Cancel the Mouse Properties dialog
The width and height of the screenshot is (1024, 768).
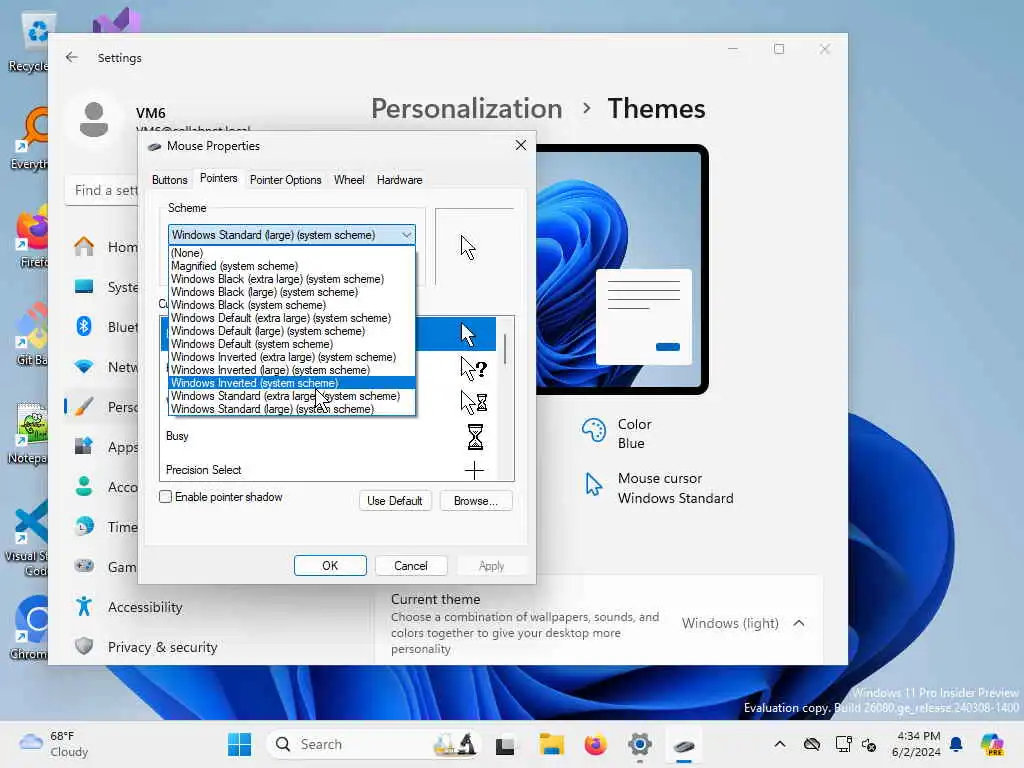click(x=411, y=566)
